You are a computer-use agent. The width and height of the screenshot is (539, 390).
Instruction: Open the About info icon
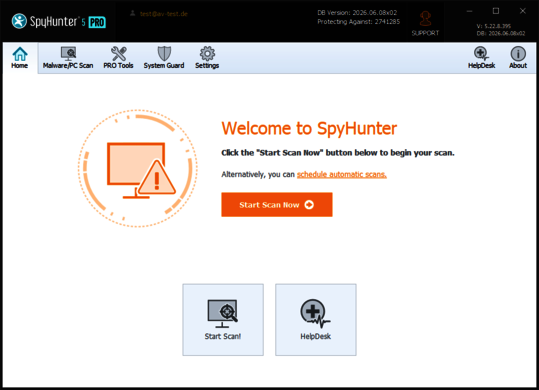(518, 58)
